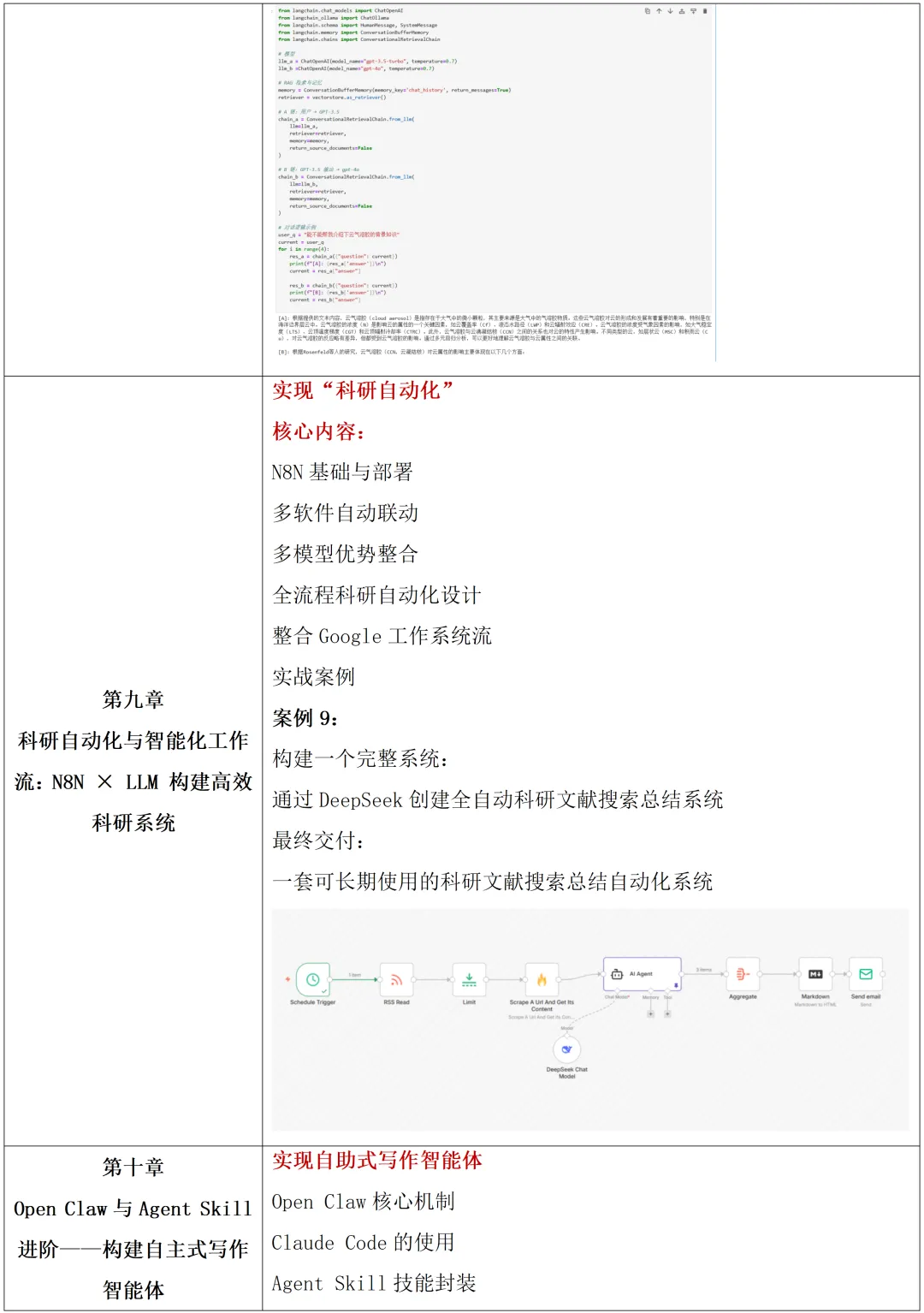Click the line mentioning DeepSeek 创建全自动科研文献搜索总结系统
This screenshot has height=1313, width=924.
(x=498, y=799)
